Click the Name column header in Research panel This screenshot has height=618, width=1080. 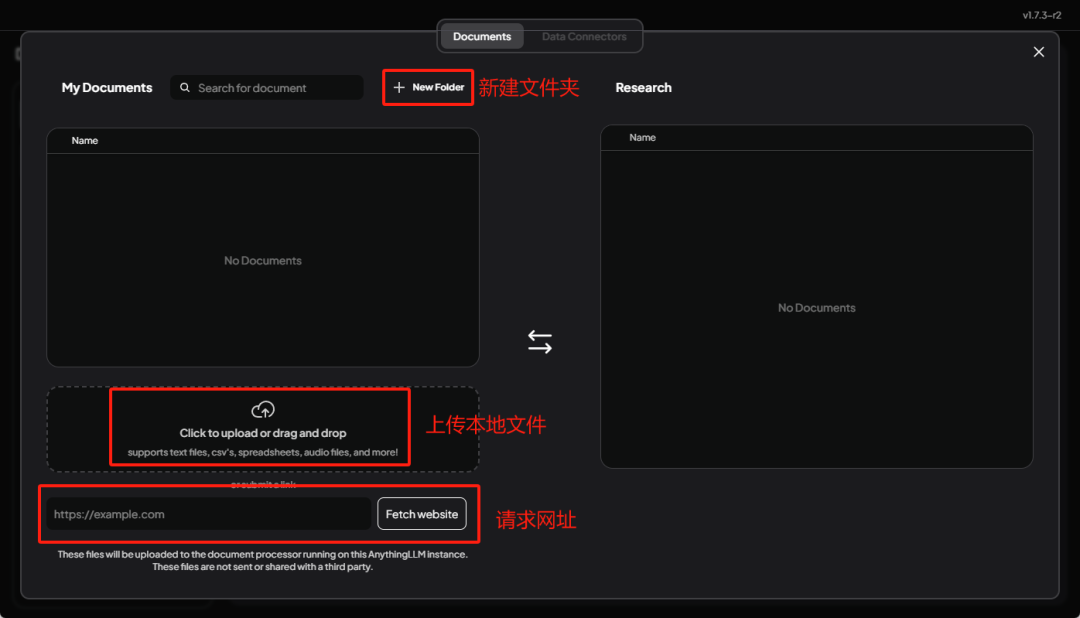coord(642,138)
